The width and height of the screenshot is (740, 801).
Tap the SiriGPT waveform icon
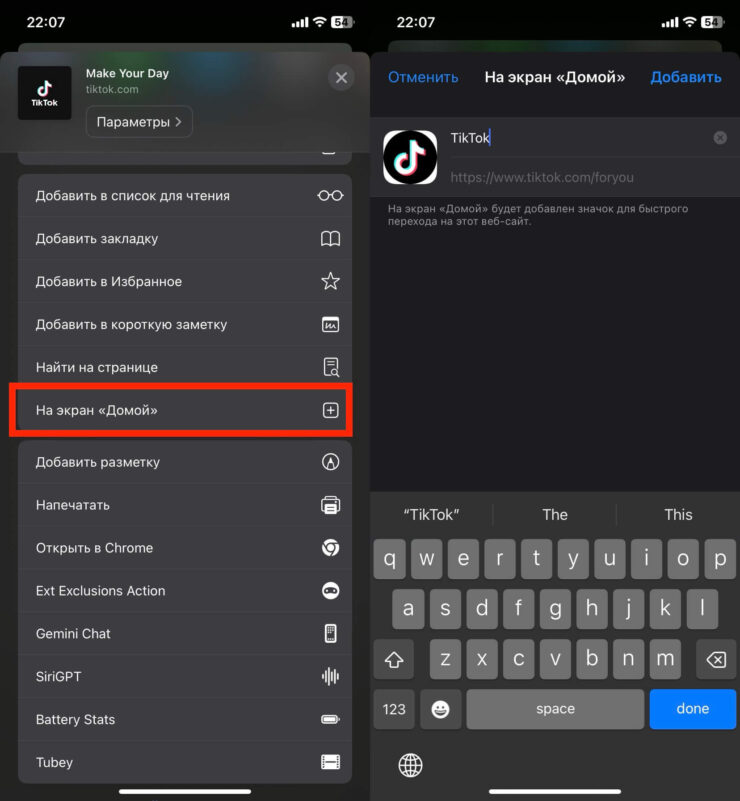[x=330, y=677]
